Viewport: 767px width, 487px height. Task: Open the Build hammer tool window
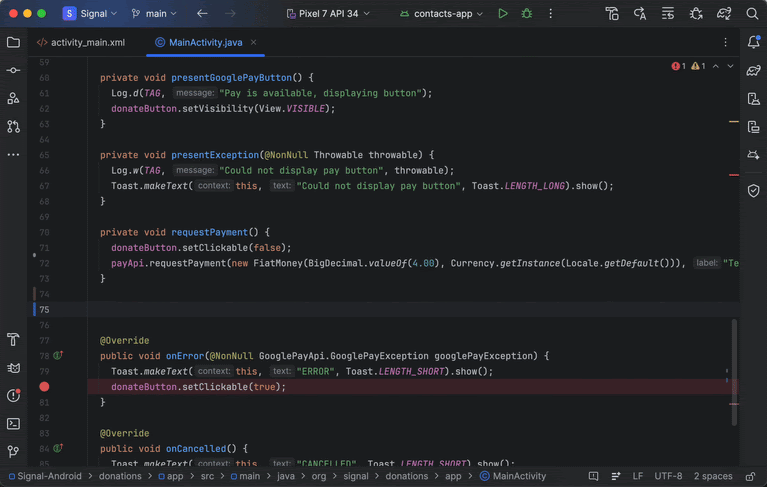(13, 340)
